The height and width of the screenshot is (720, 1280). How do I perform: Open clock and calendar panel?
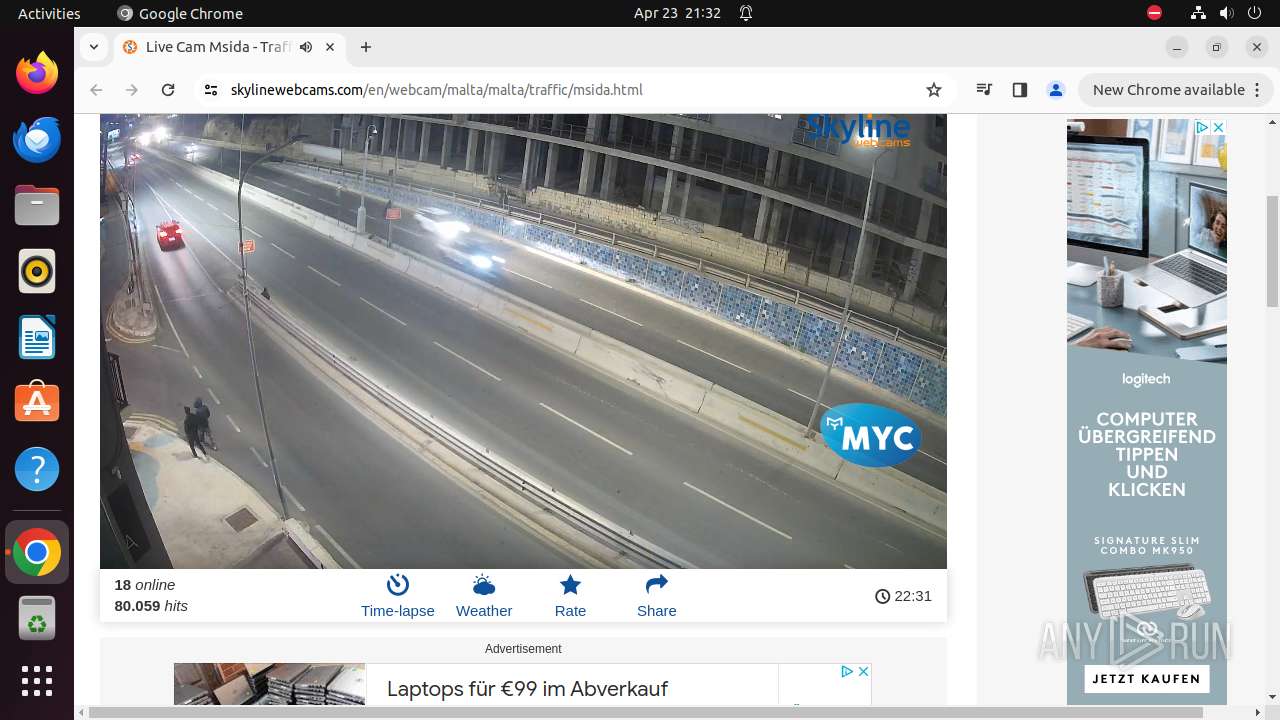pos(677,13)
